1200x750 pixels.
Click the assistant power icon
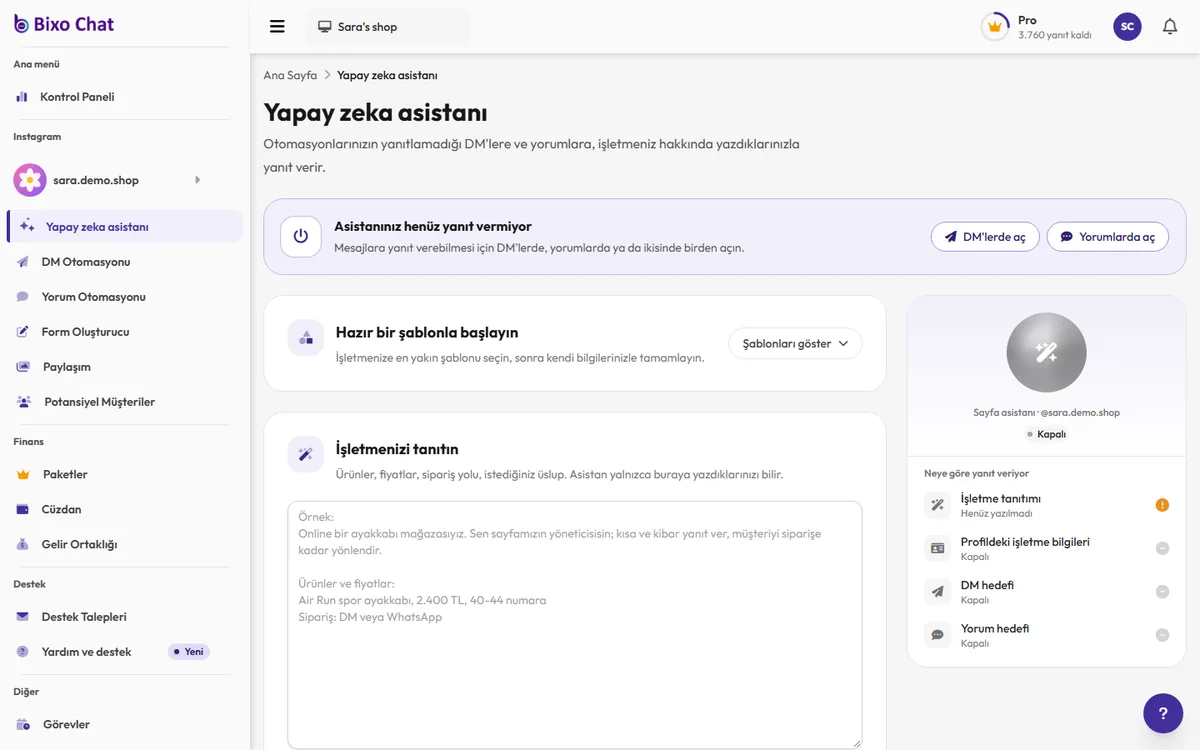[x=301, y=236]
